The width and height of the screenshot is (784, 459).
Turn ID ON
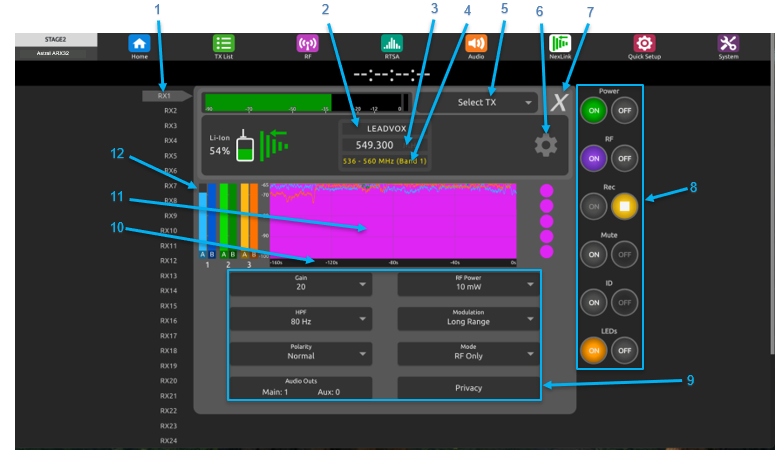(x=594, y=302)
